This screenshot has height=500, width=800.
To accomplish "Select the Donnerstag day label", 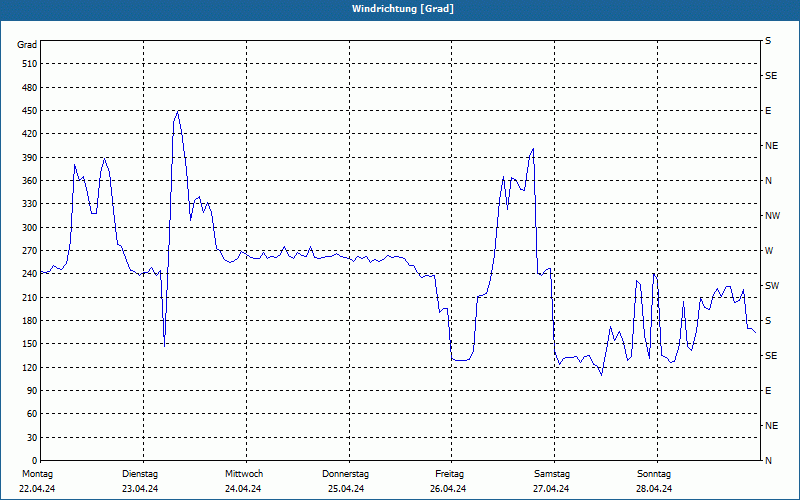I will pos(345,474).
